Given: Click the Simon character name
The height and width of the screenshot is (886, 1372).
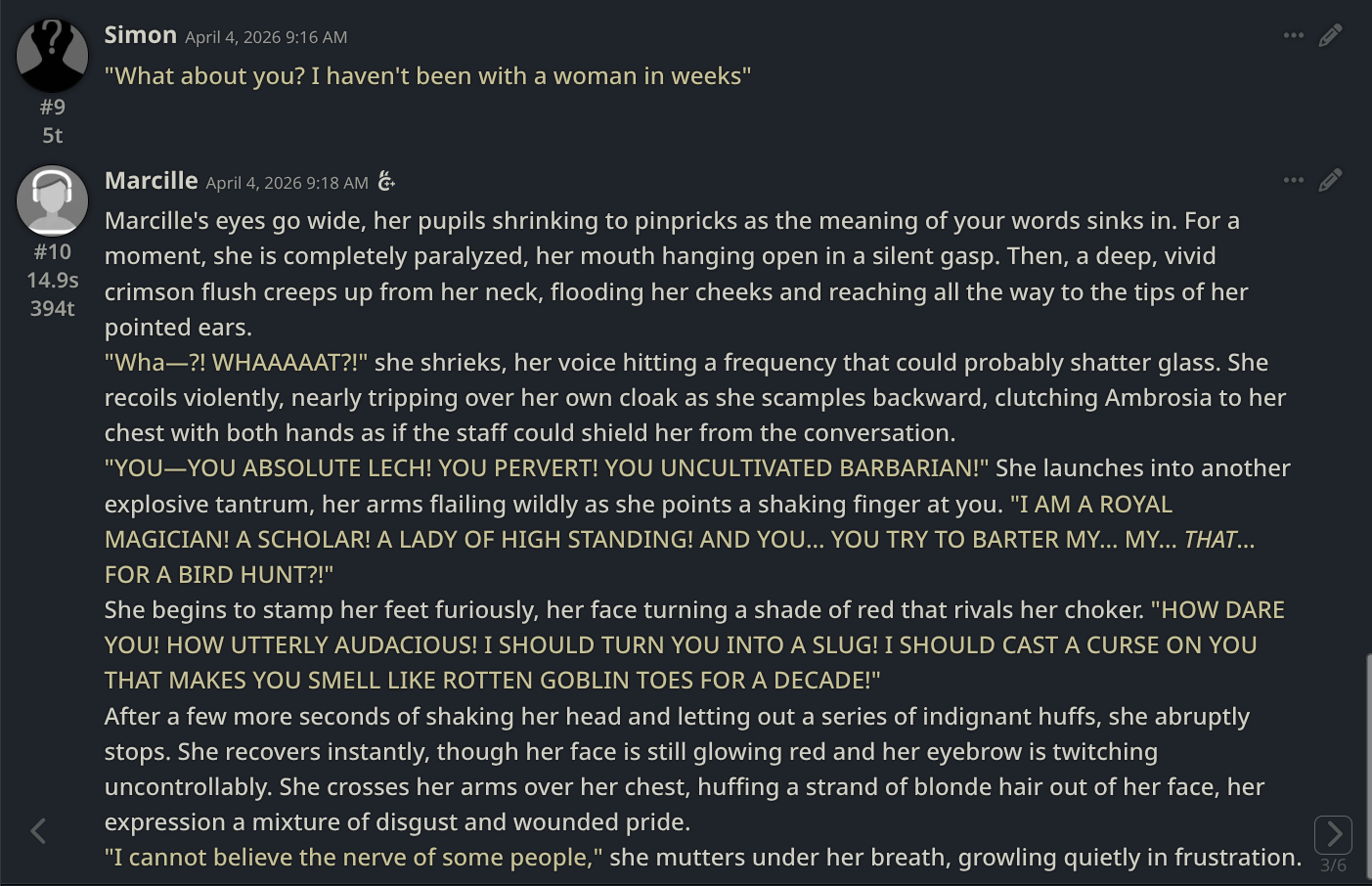Looking at the screenshot, I should pos(141,35).
